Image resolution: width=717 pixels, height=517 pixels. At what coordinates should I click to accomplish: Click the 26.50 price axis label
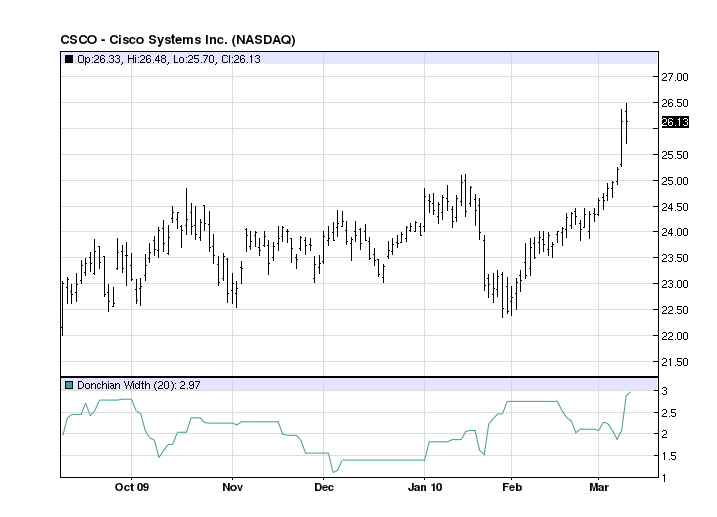(675, 103)
